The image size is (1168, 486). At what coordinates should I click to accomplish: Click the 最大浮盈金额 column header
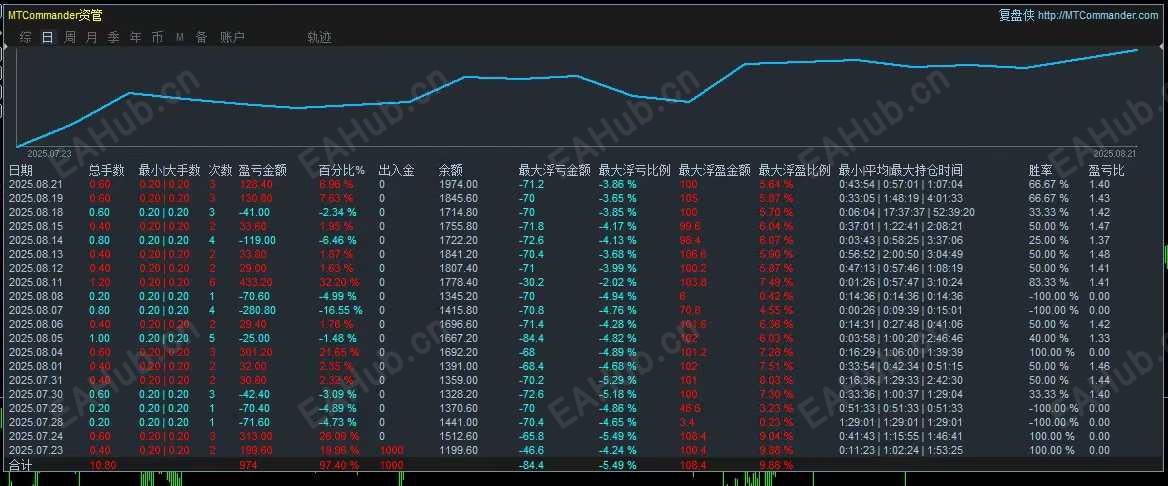(714, 170)
